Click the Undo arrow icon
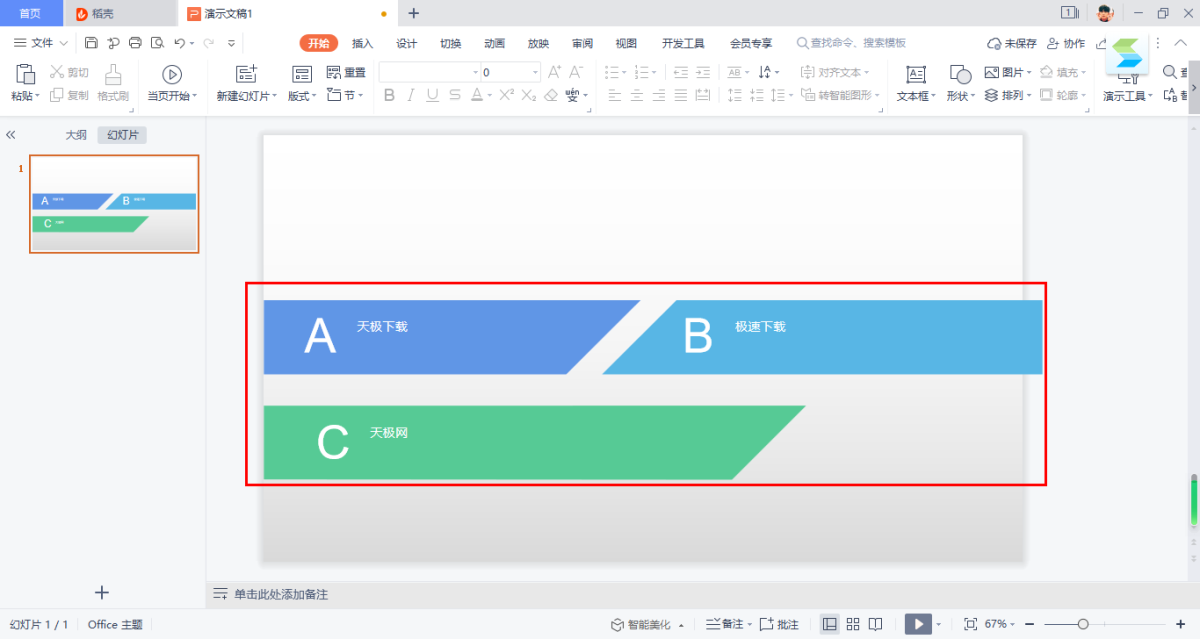 [x=179, y=43]
